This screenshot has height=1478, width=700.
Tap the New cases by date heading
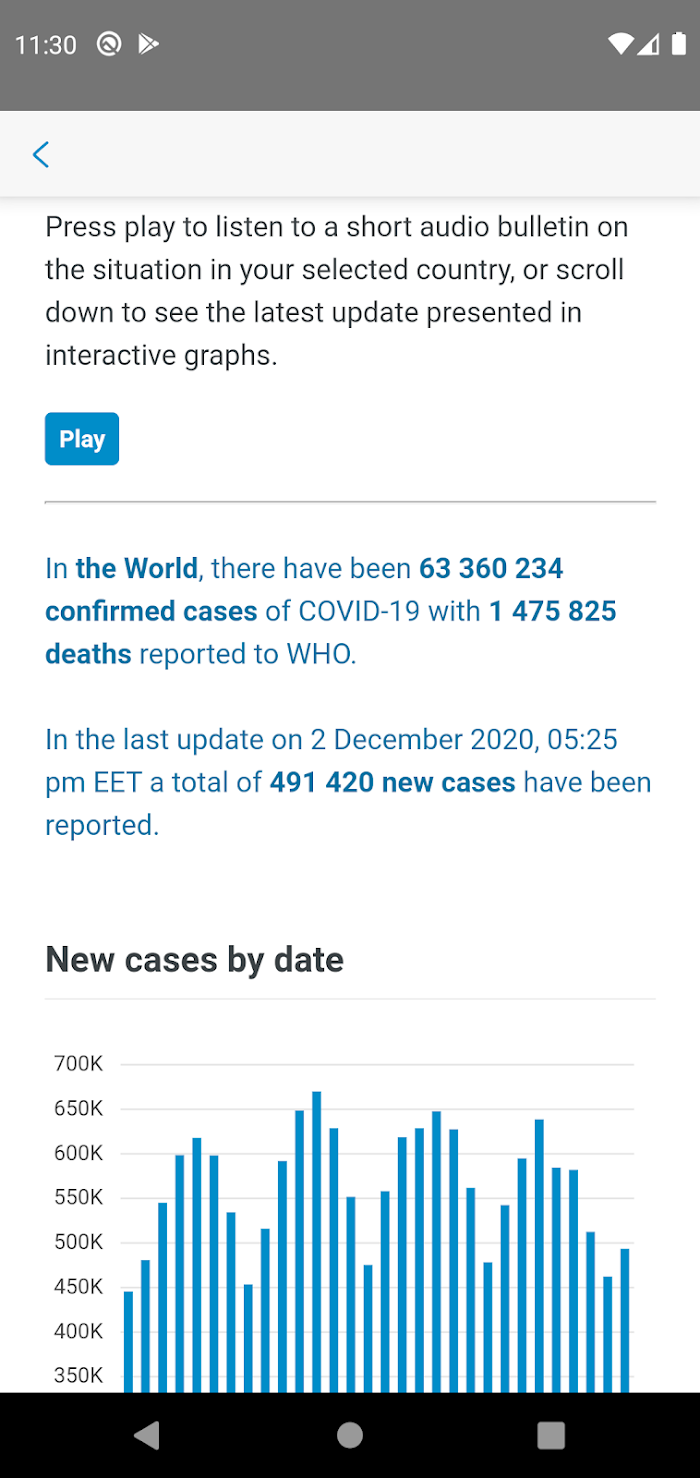point(195,960)
